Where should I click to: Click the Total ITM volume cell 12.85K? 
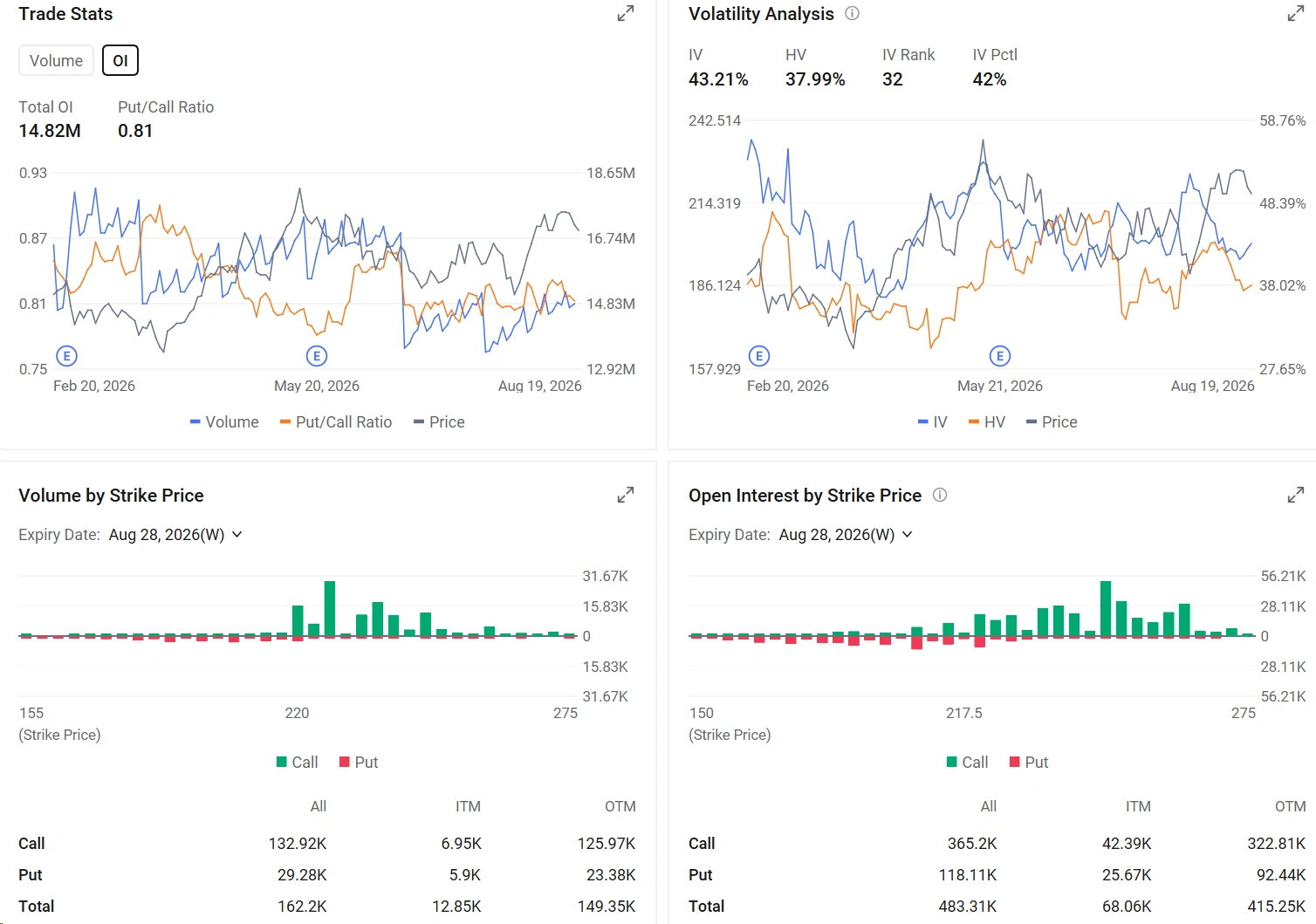456,907
